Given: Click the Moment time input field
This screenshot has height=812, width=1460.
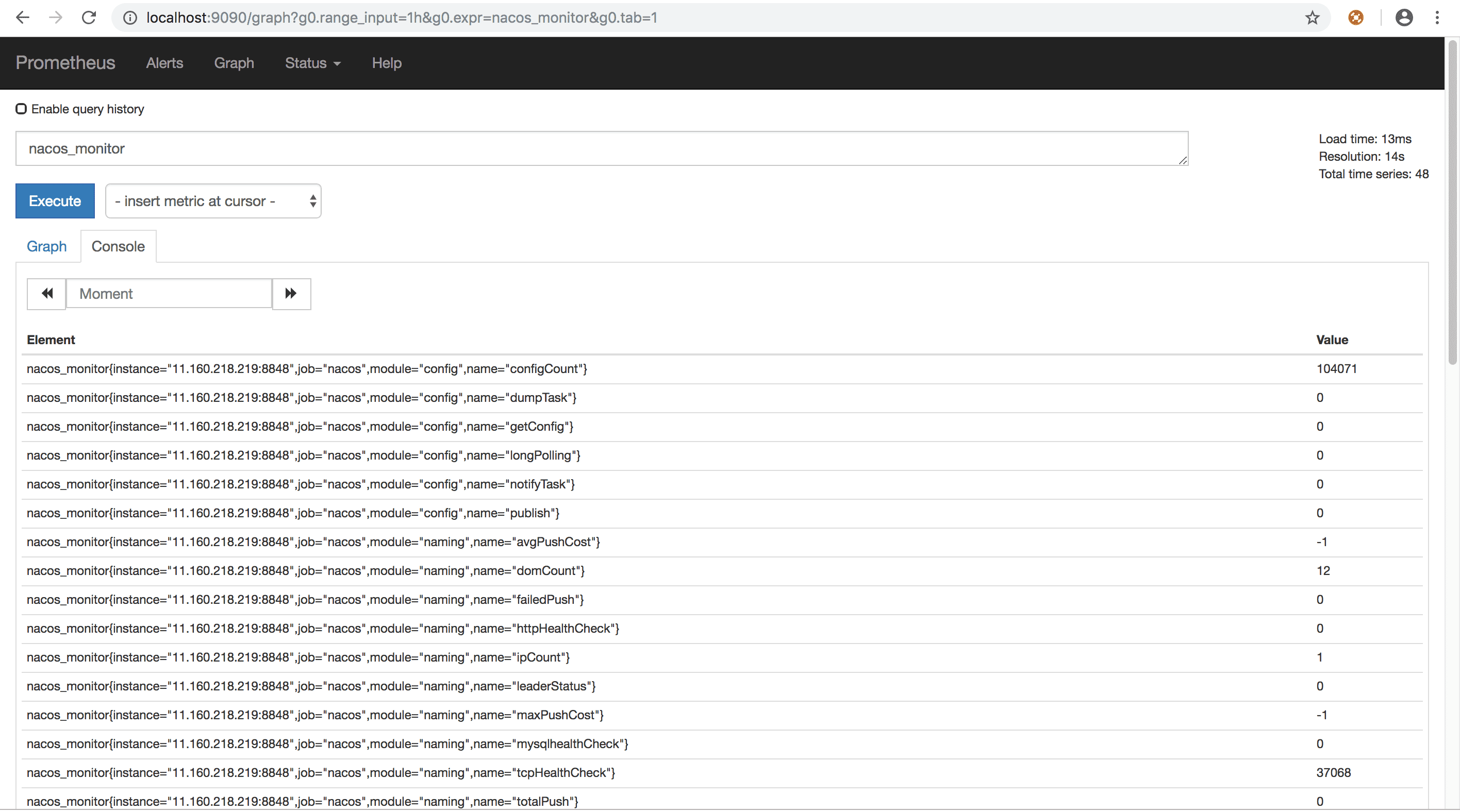Looking at the screenshot, I should 169,293.
